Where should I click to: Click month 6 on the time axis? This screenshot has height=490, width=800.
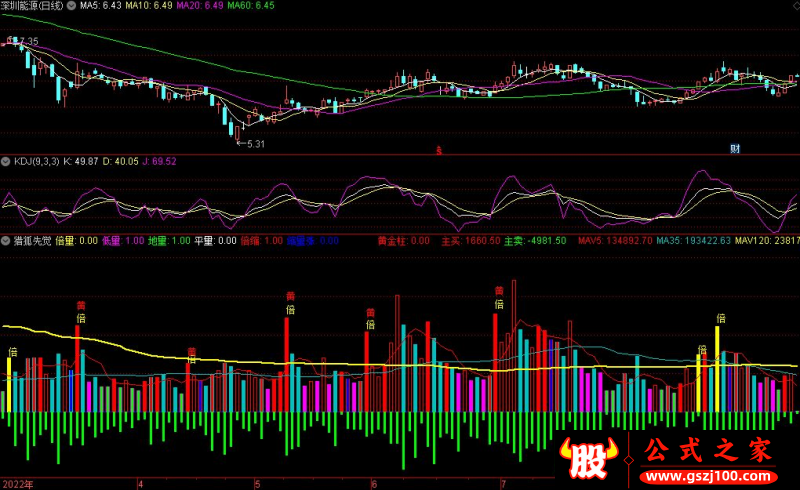[x=374, y=484]
